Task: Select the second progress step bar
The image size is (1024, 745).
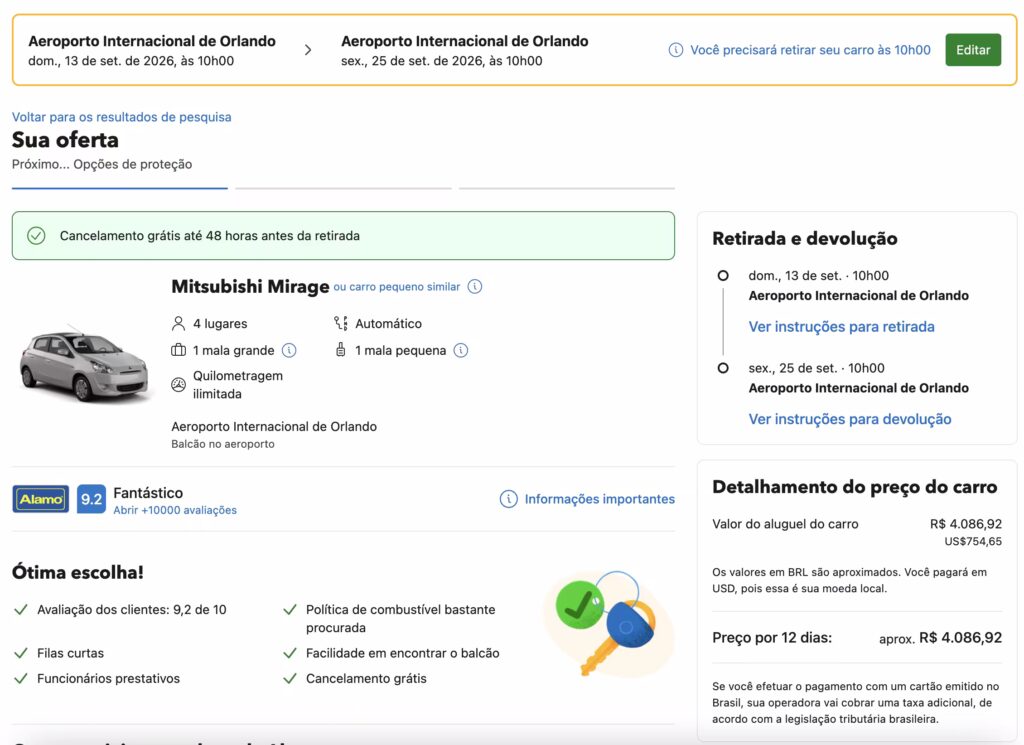Action: (343, 187)
